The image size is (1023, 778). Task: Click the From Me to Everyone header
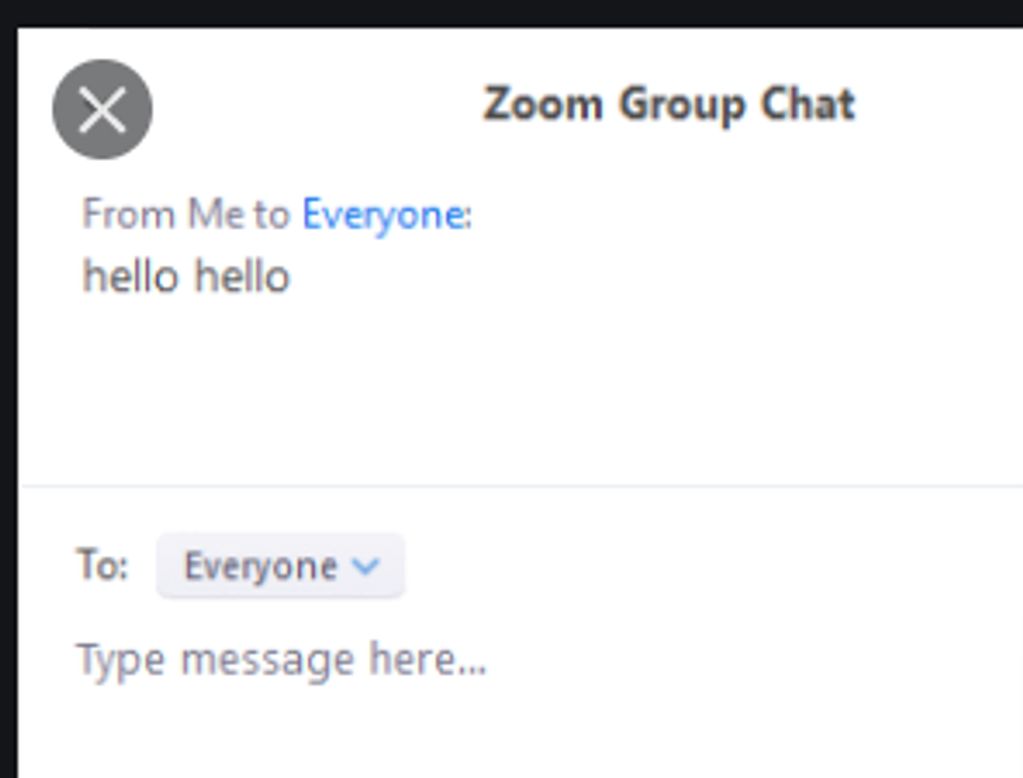coord(277,215)
